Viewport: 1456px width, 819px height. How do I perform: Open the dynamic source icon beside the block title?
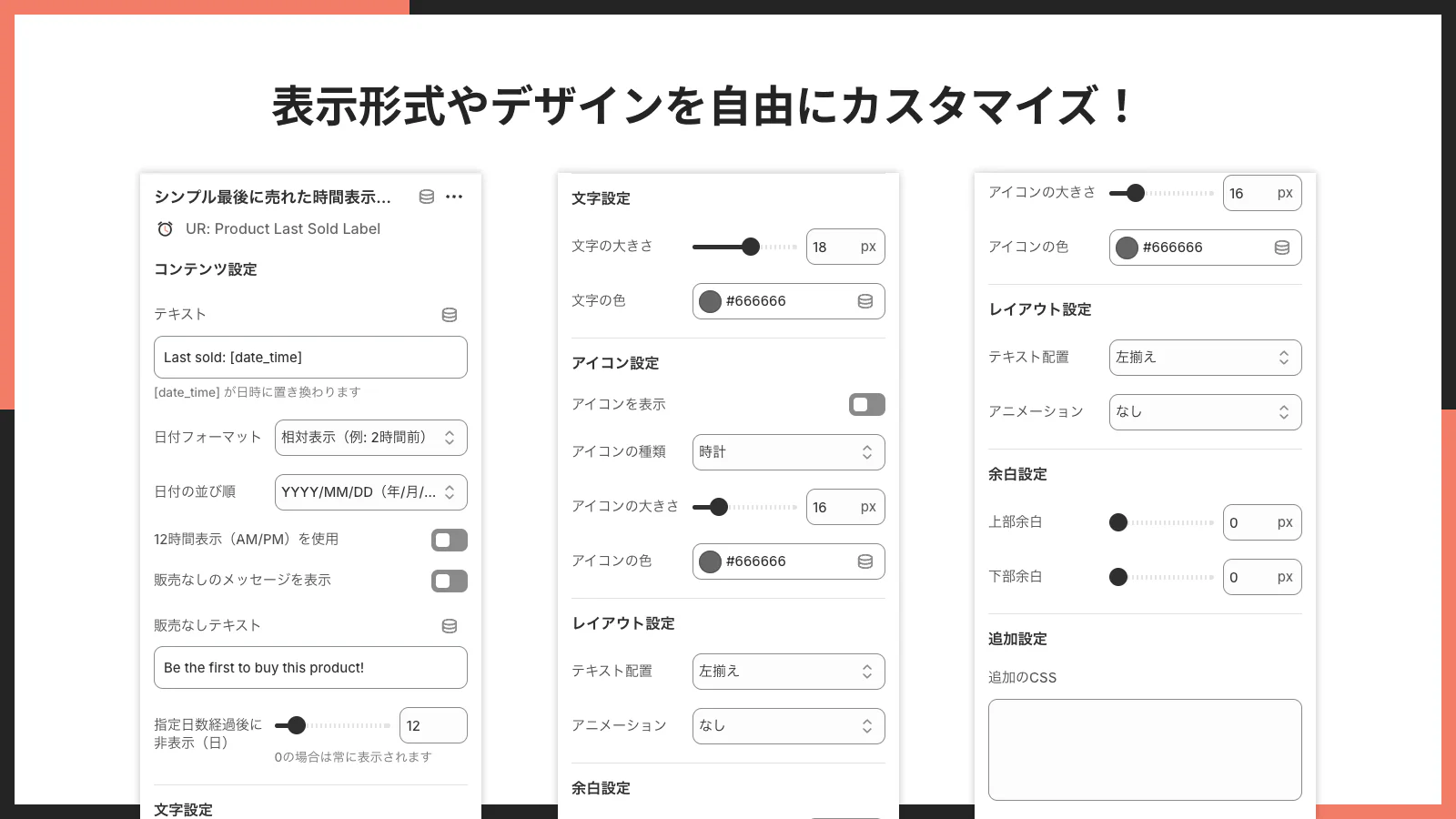(426, 197)
